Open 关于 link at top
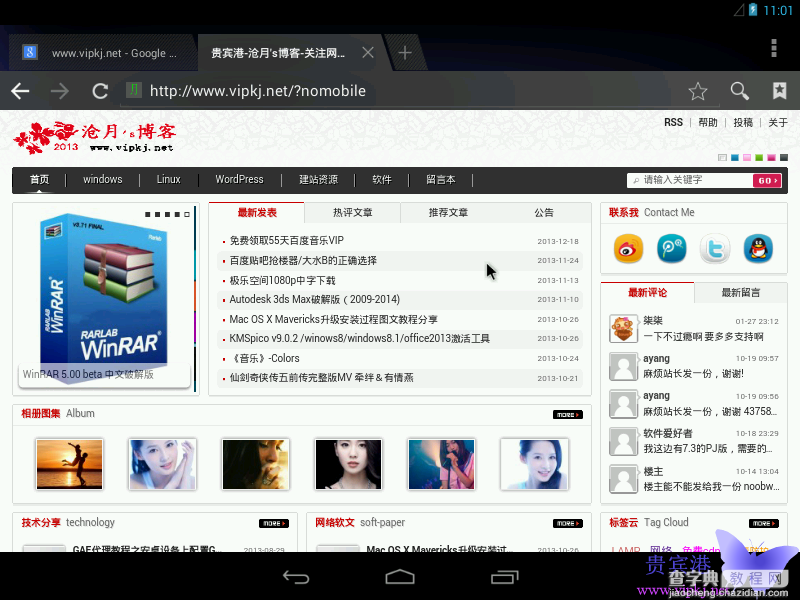 778,122
